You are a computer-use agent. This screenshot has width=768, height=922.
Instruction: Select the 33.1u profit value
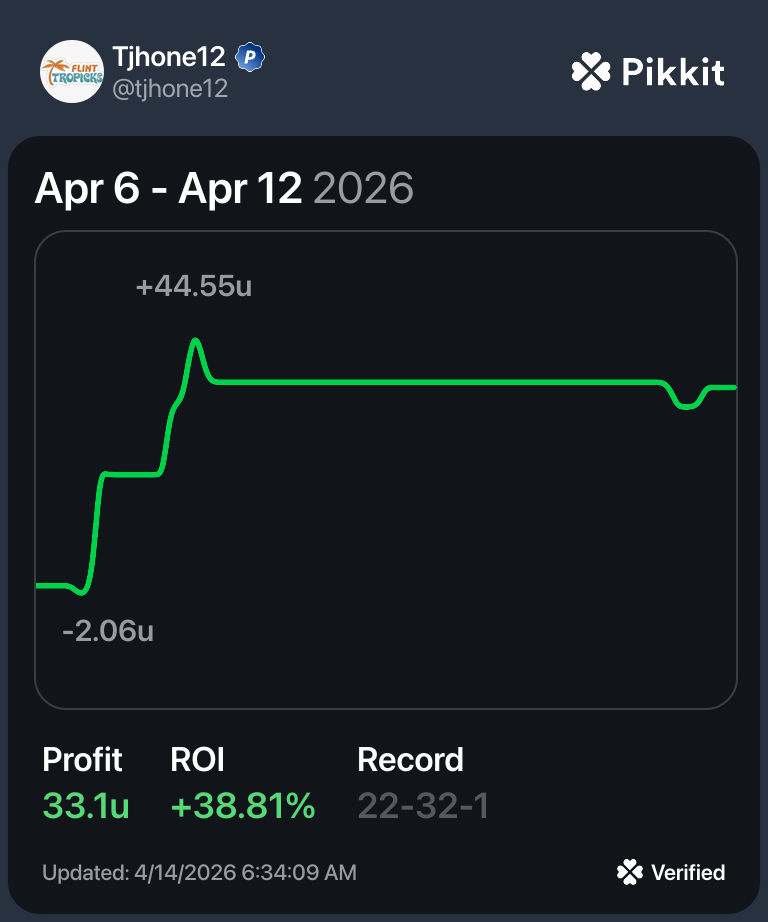tap(86, 805)
